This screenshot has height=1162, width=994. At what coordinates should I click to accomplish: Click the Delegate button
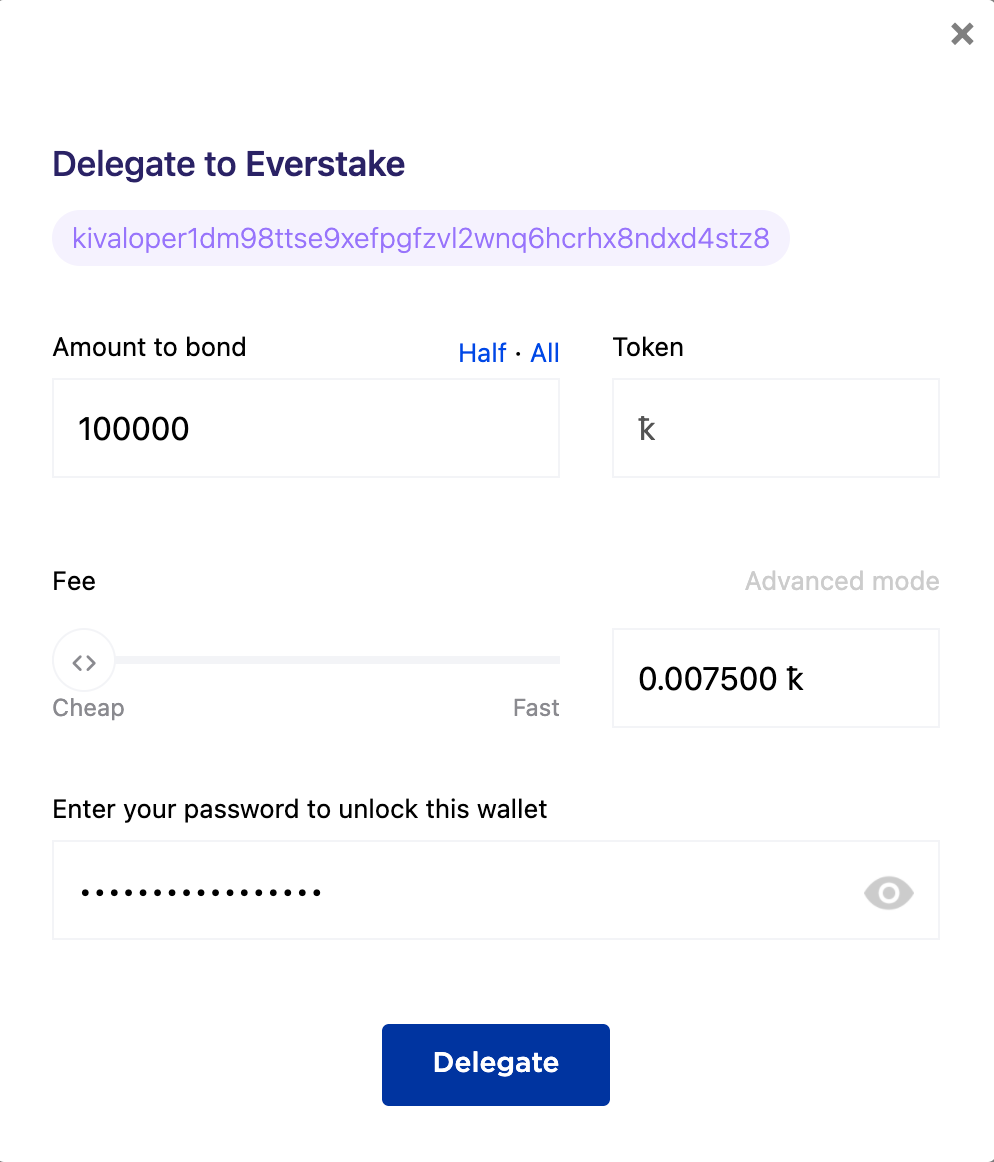496,1065
